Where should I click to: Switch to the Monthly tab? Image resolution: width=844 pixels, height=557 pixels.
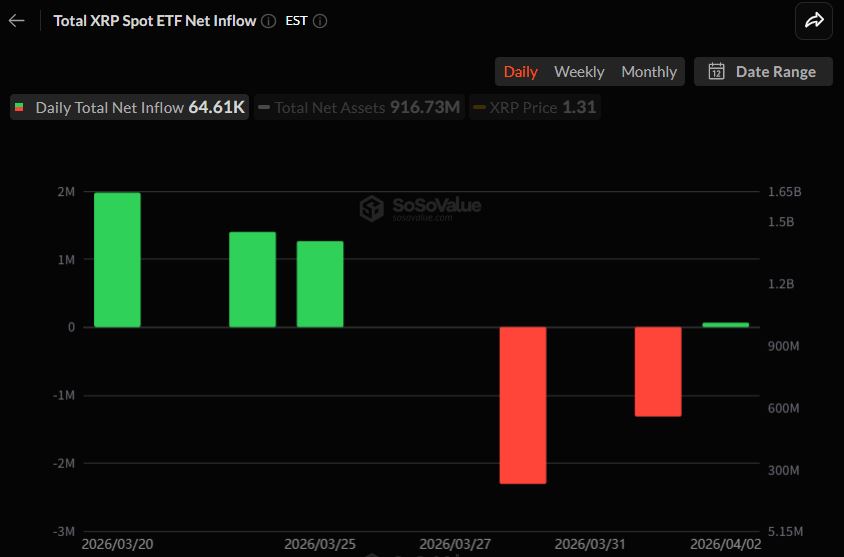click(x=649, y=71)
